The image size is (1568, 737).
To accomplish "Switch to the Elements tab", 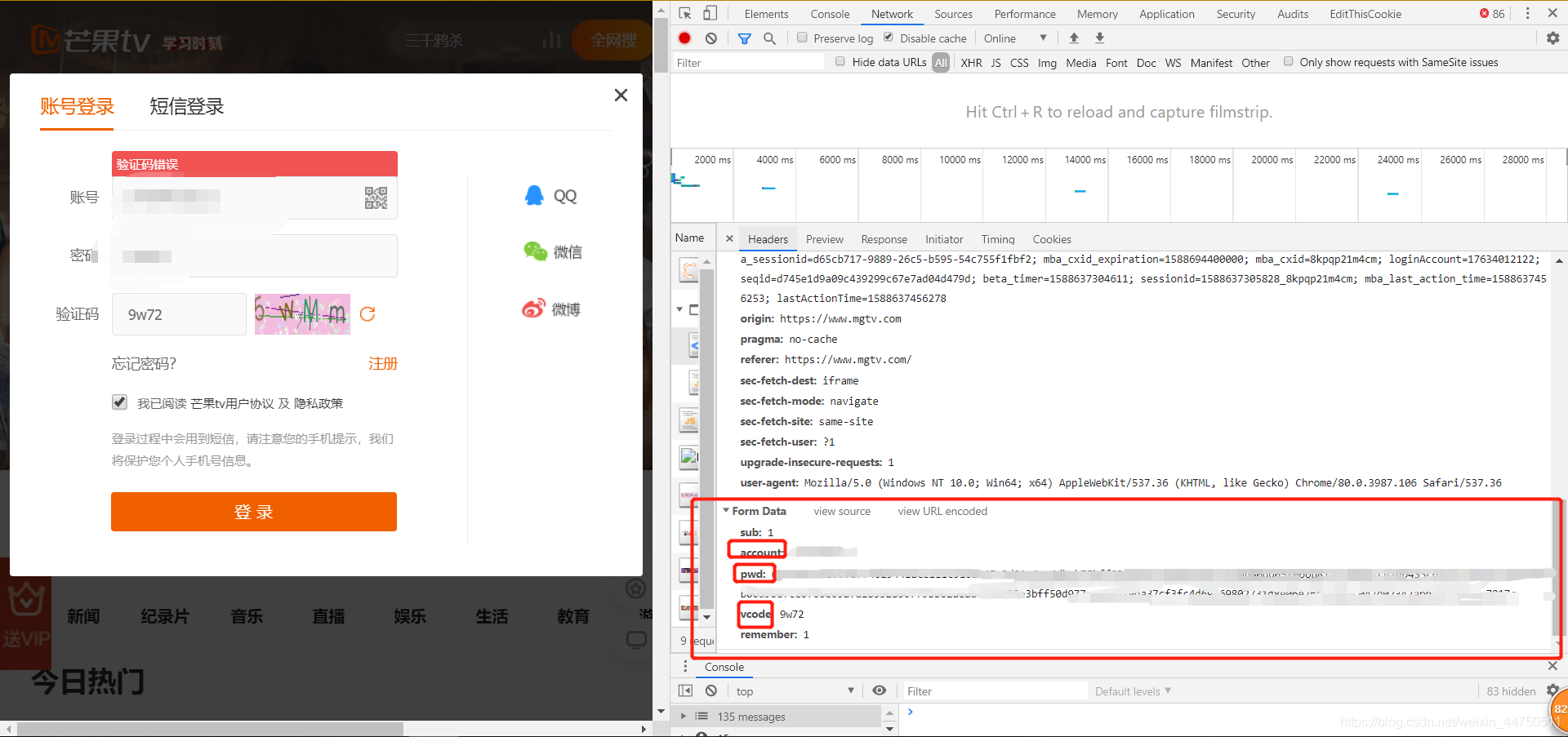I will (x=766, y=14).
